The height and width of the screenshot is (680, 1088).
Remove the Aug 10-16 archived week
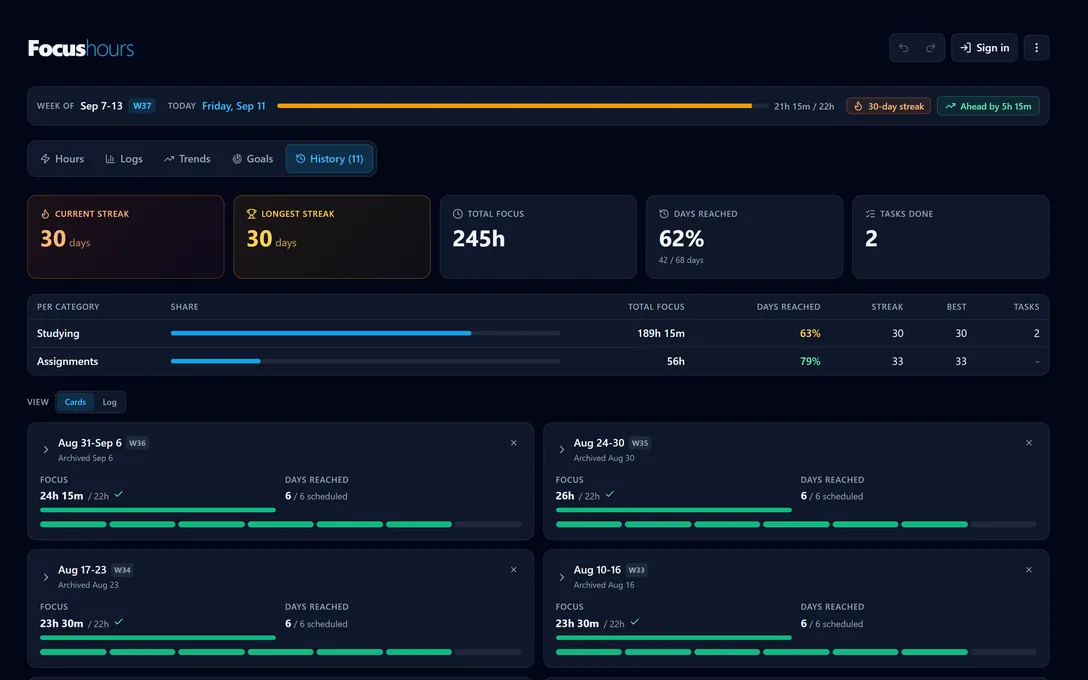pyautogui.click(x=1029, y=570)
